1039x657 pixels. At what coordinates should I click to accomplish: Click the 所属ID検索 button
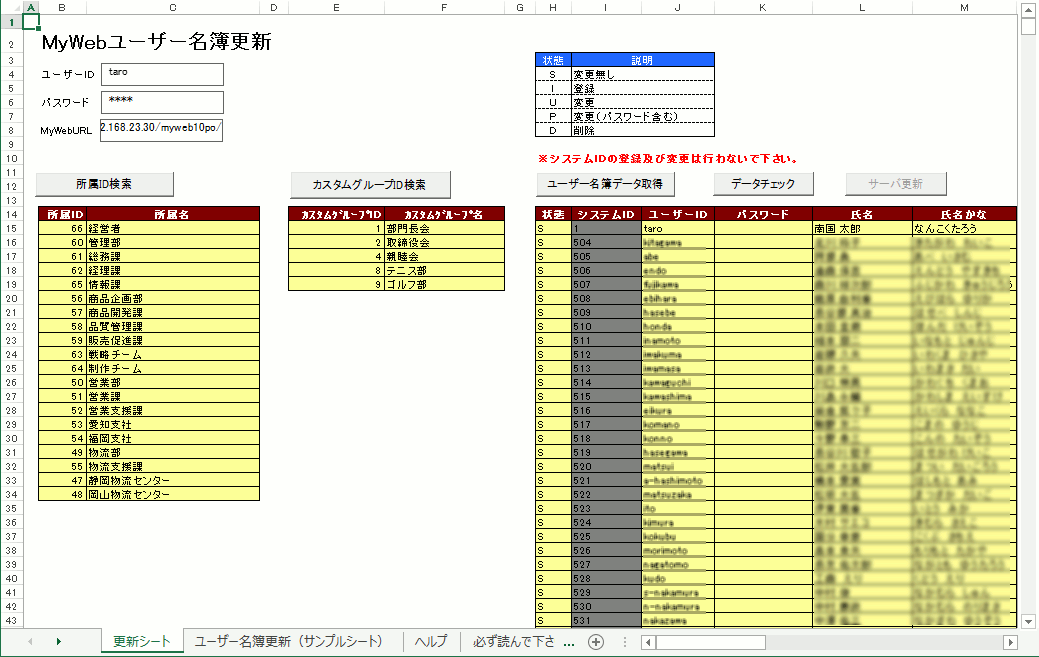pos(105,184)
